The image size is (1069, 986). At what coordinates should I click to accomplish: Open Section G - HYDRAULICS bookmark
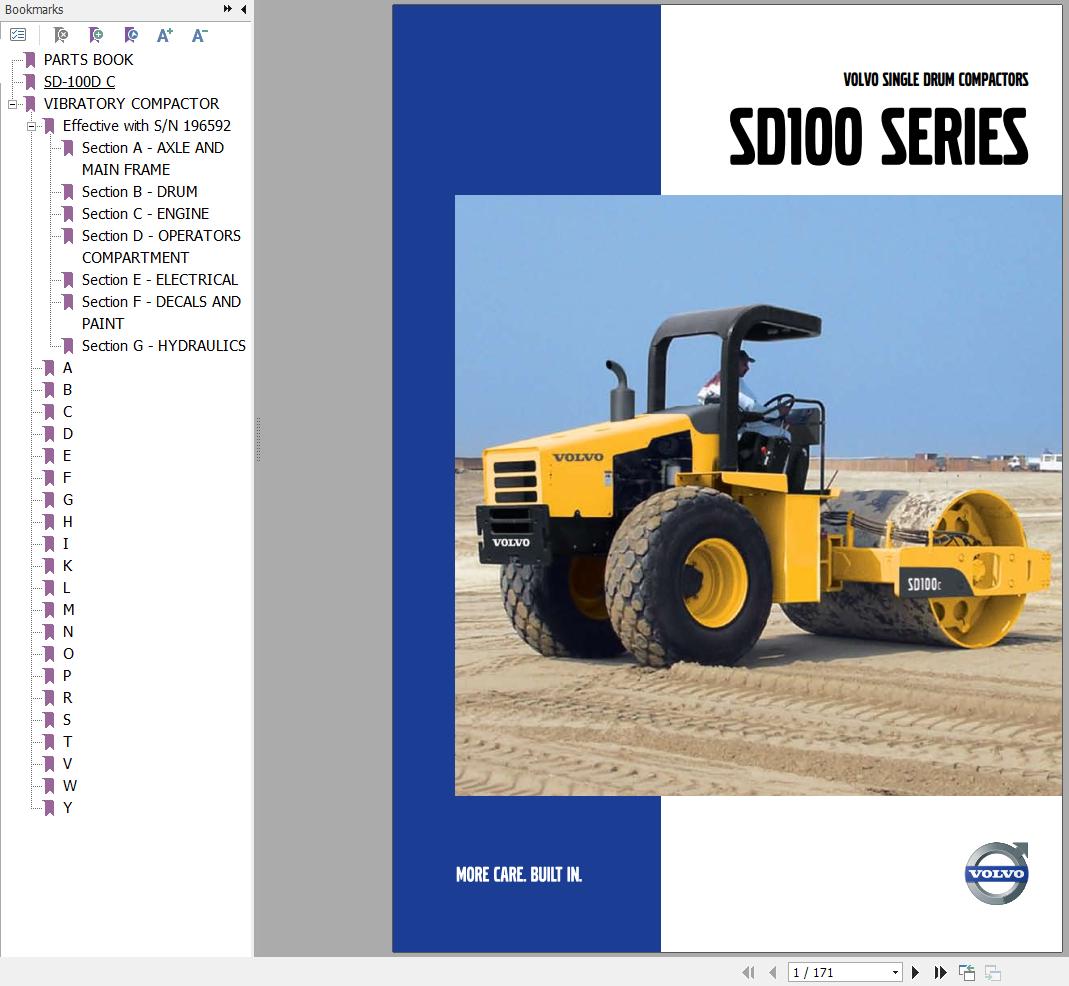[x=164, y=346]
